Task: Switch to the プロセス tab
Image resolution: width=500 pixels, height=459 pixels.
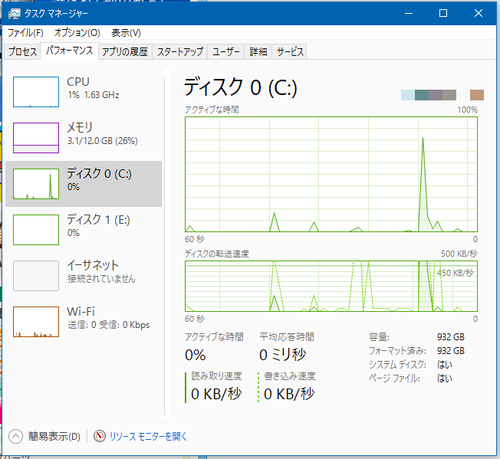Action: pos(22,52)
